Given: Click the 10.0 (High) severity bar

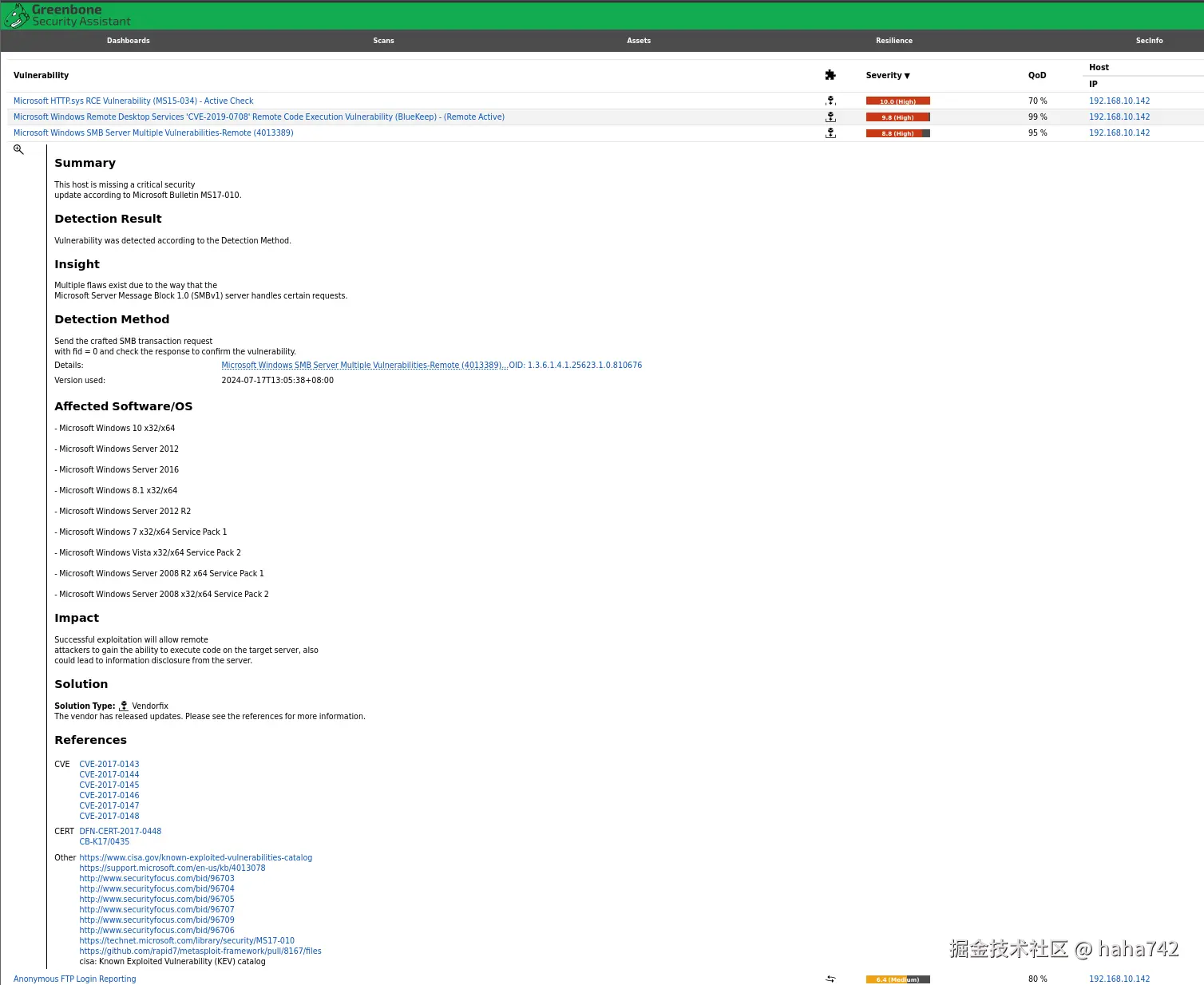Looking at the screenshot, I should coord(897,101).
